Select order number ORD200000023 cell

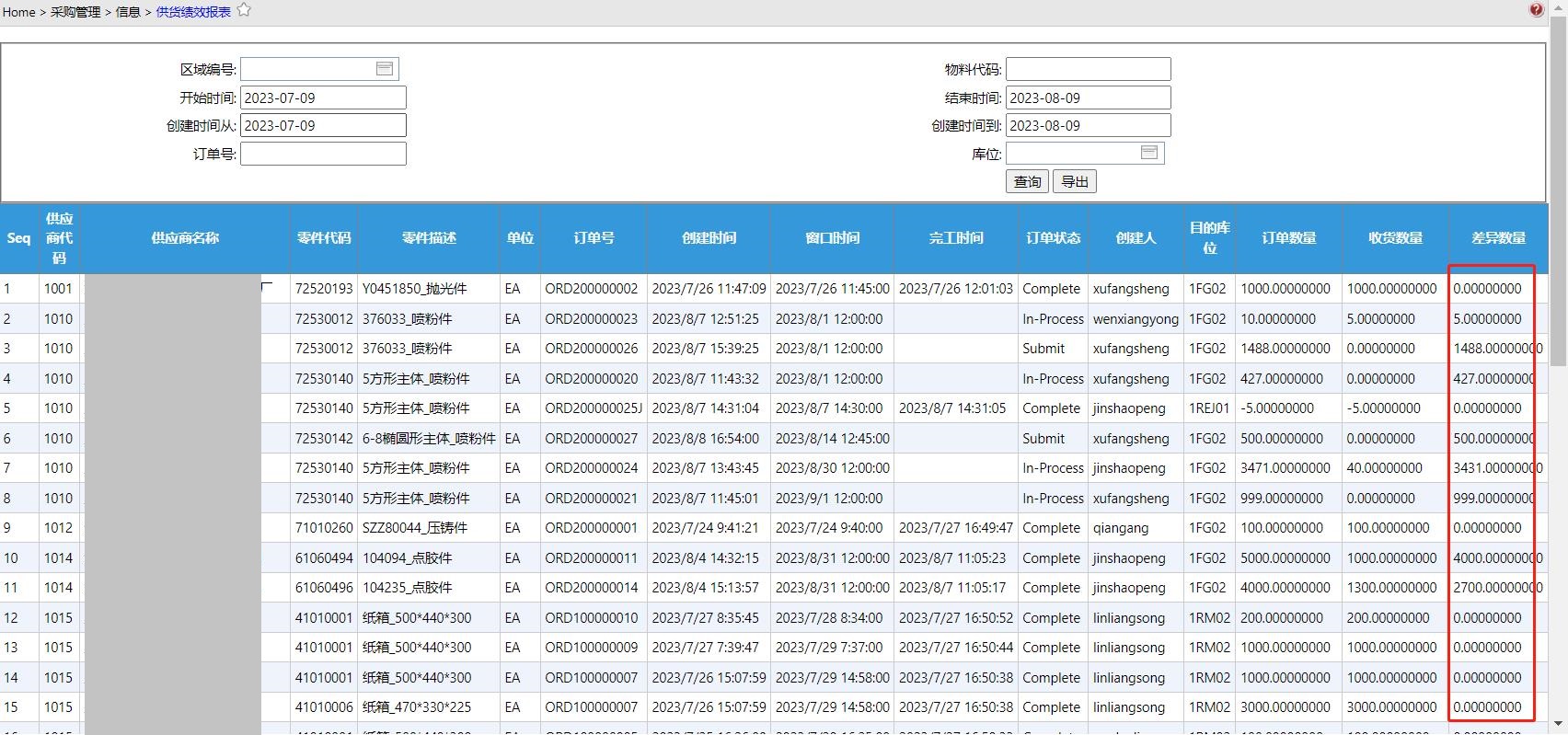591,319
